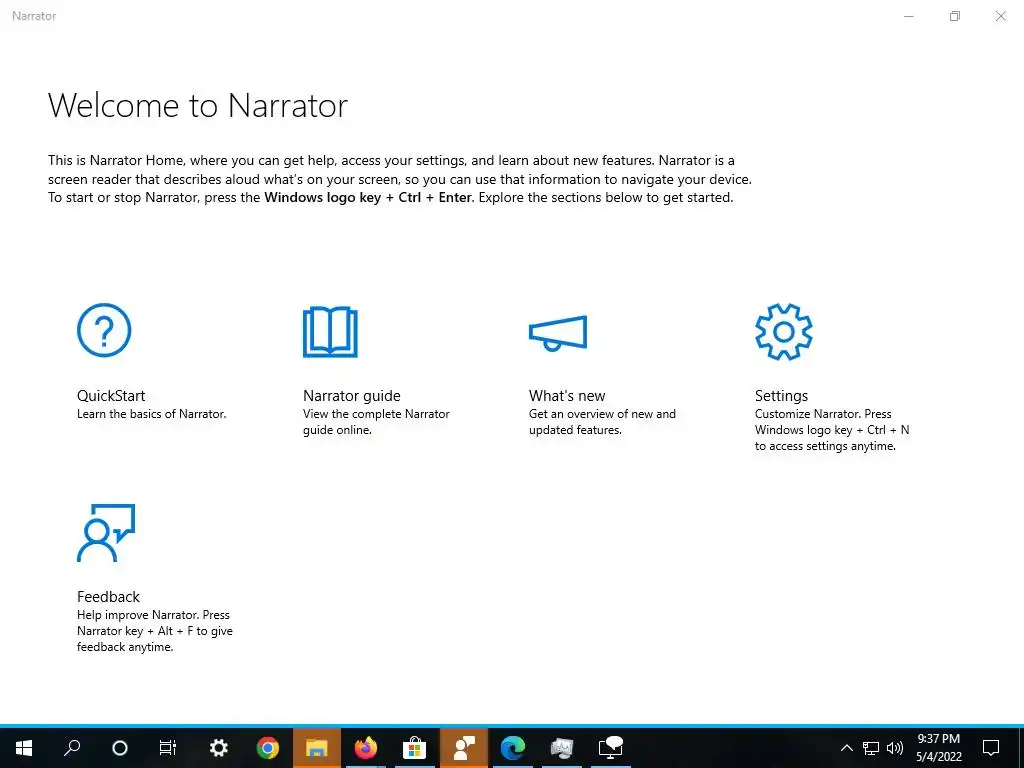Open the Narrator guide heading link
1024x768 pixels.
click(351, 396)
